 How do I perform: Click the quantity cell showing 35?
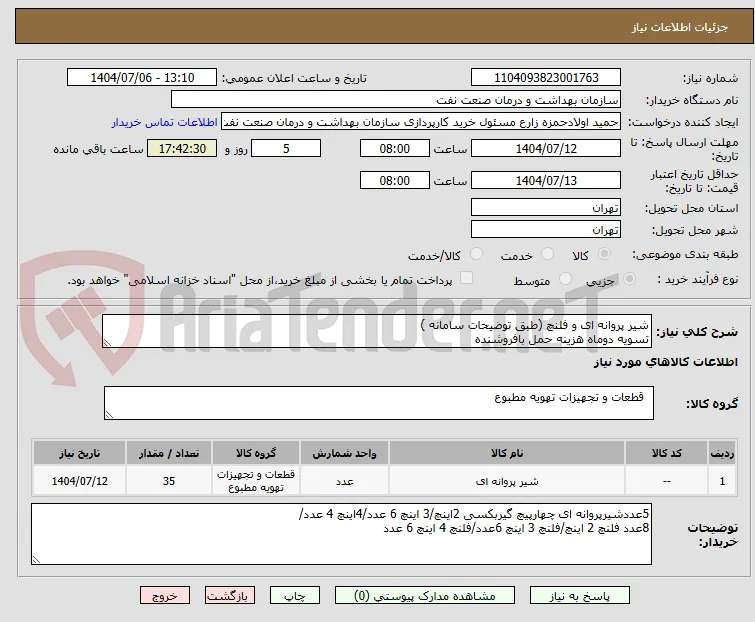169,481
